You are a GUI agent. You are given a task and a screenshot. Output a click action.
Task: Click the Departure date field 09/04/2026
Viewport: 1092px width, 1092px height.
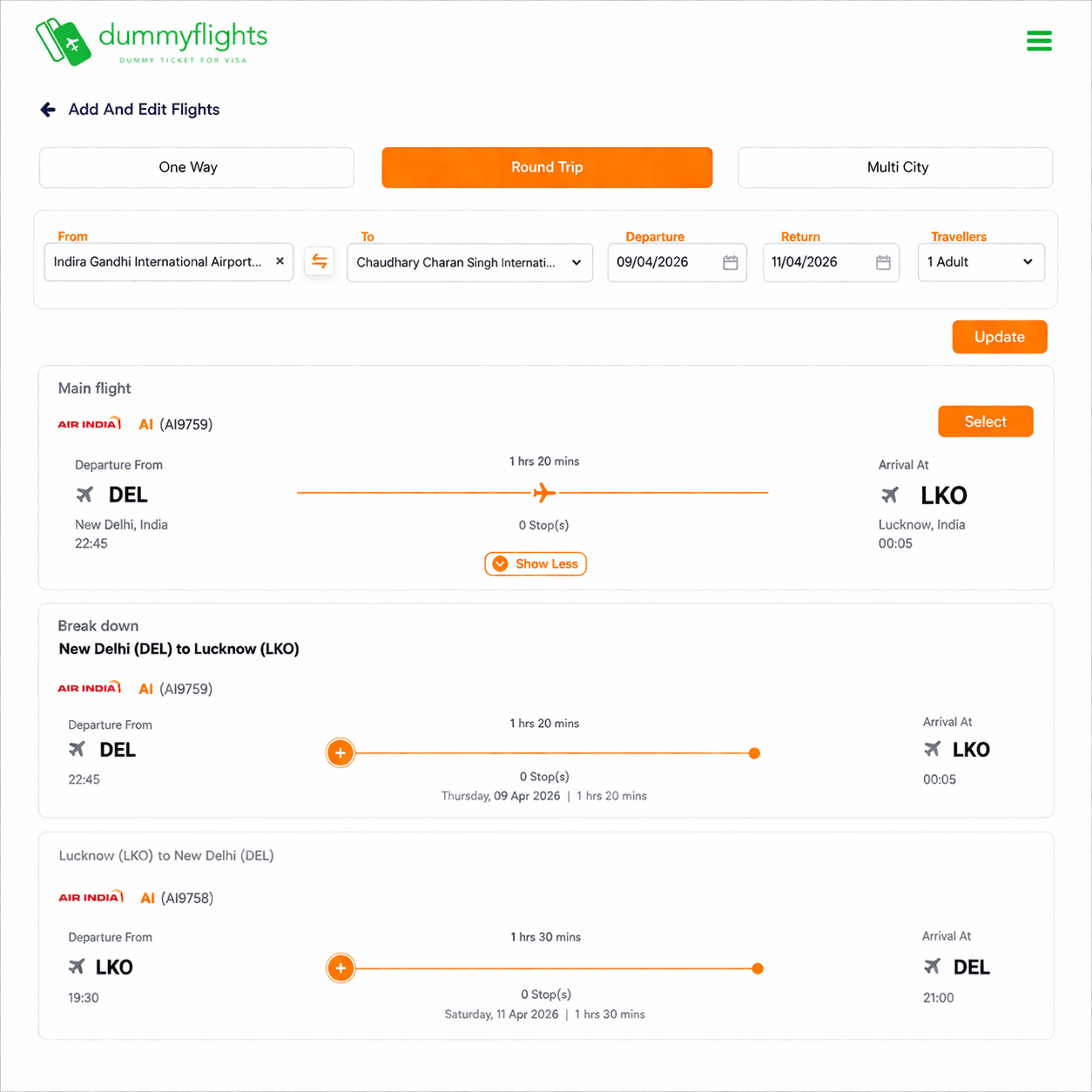click(x=677, y=262)
